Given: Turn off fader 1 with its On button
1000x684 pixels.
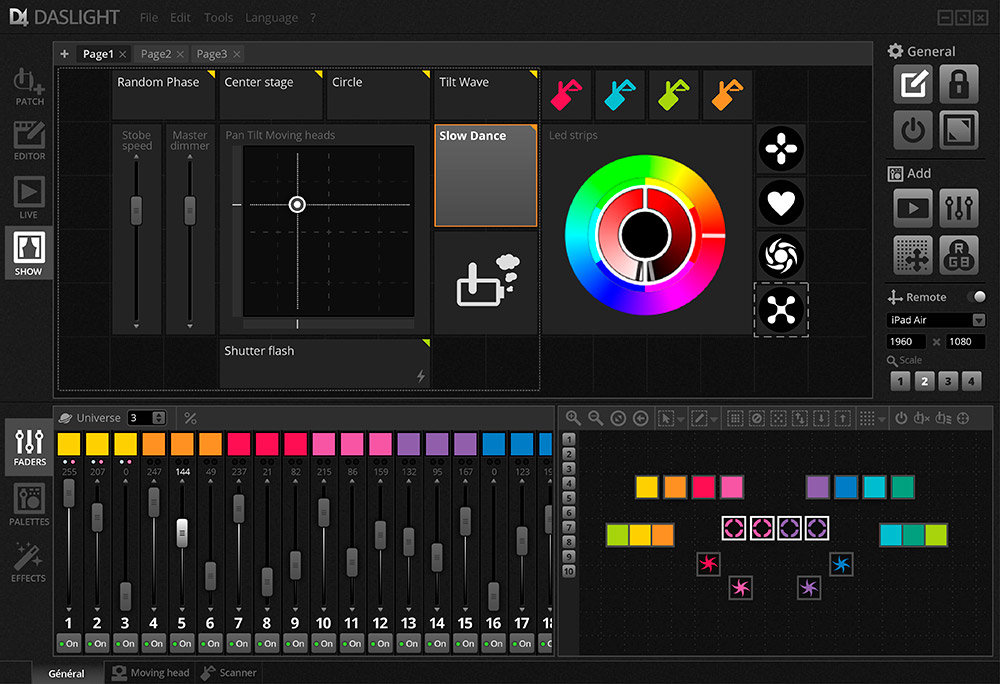Looking at the screenshot, I should tap(67, 645).
